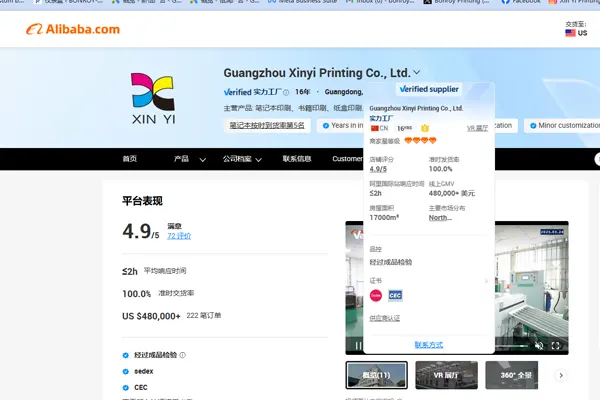The width and height of the screenshot is (600, 400).
Task: Open info icon beside 实力工厂
Action: coord(286,92)
